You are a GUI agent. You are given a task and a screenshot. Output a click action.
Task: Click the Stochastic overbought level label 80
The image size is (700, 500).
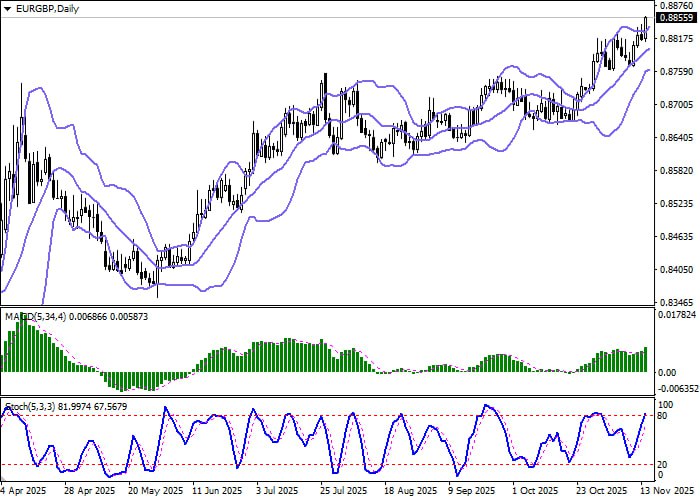663,416
